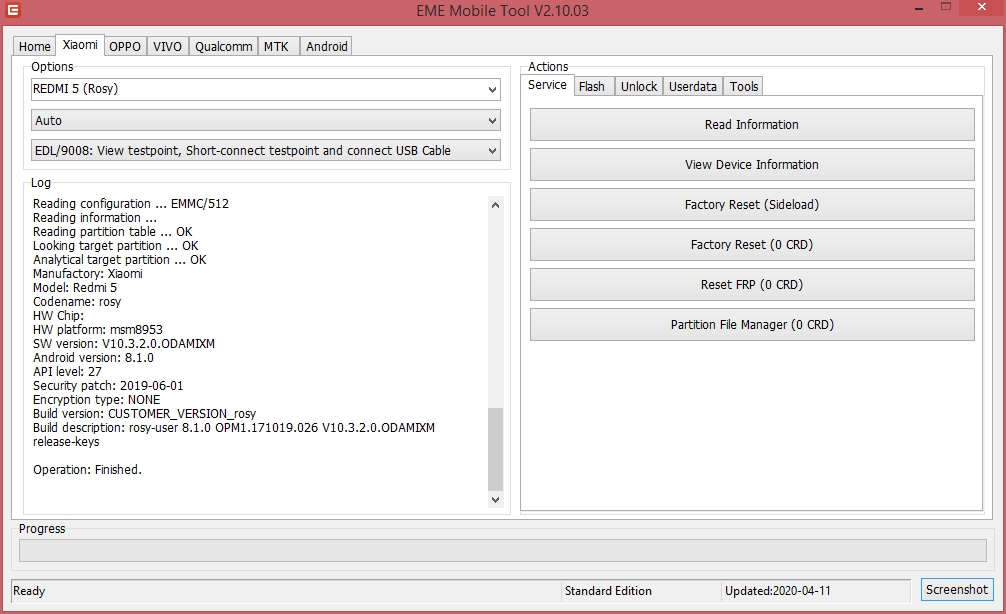
Task: Close the EME Mobile Tool window
Action: (982, 7)
